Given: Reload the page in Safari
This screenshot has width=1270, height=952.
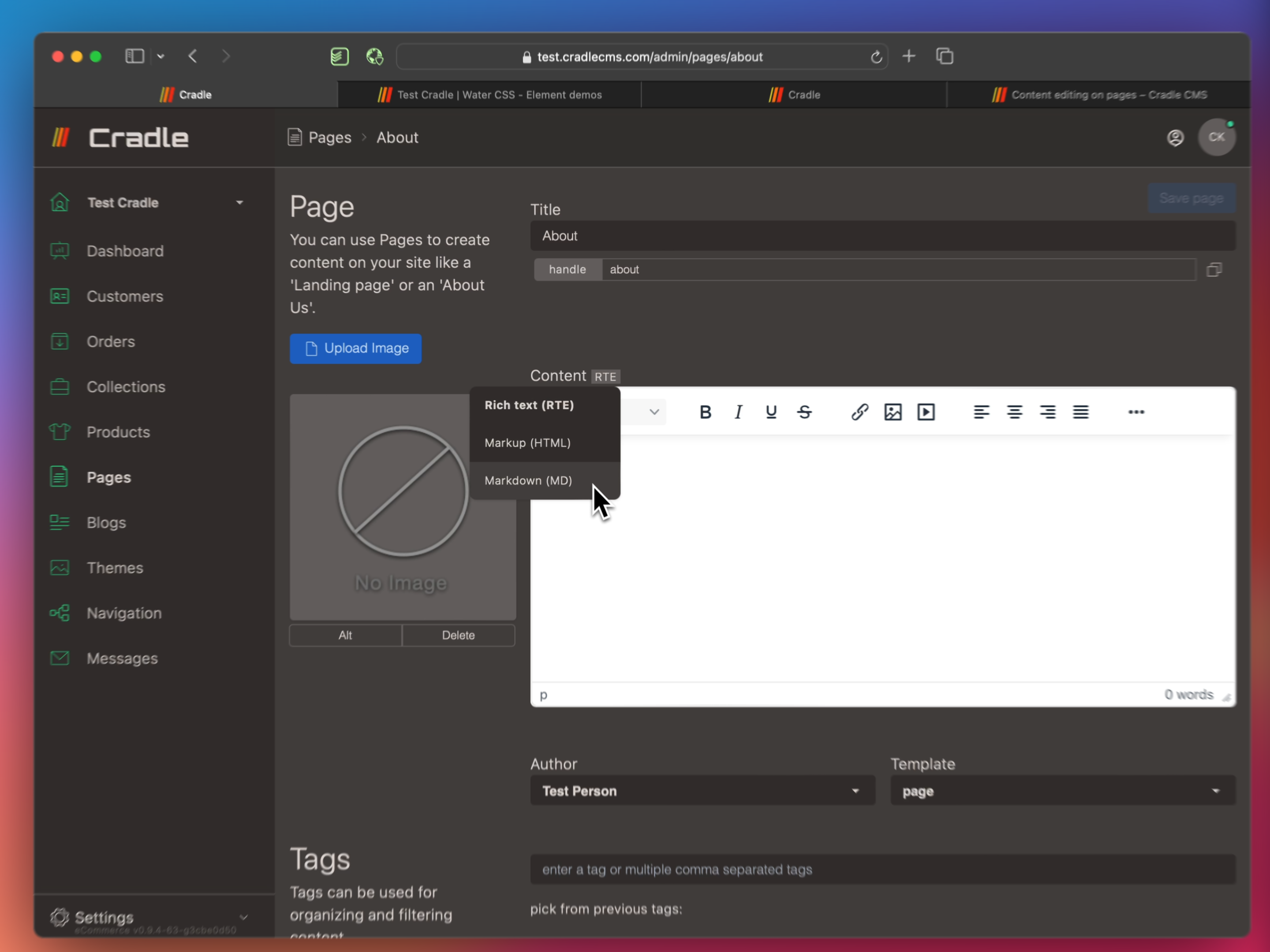Looking at the screenshot, I should 876,57.
